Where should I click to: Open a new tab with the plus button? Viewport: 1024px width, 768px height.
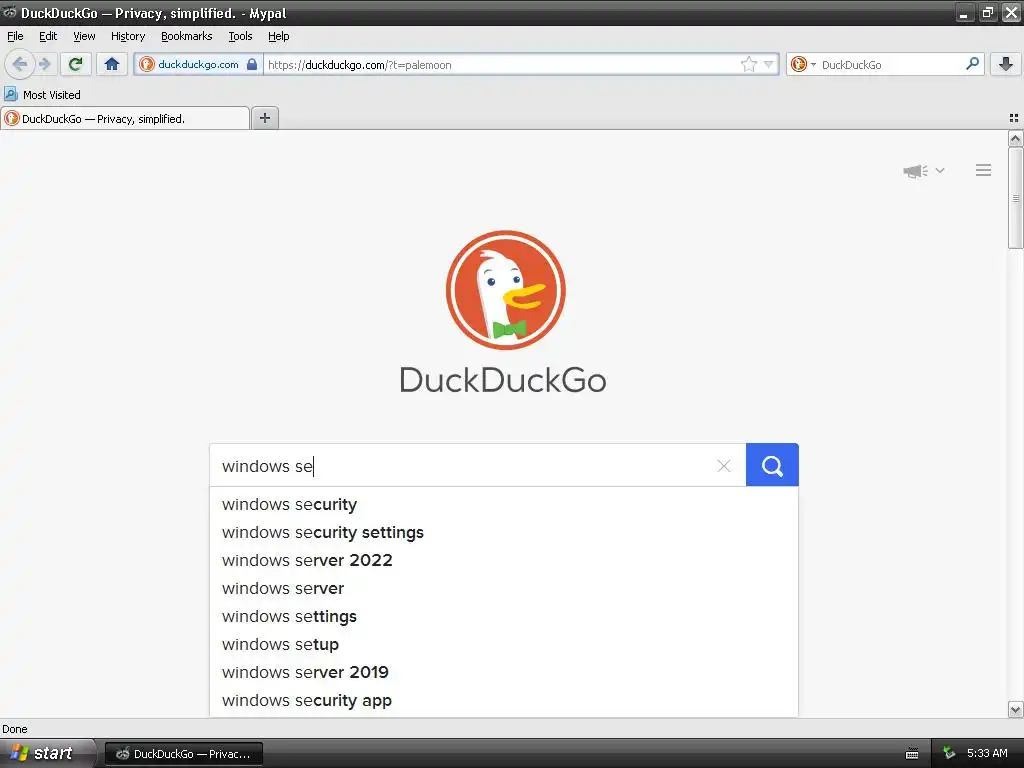point(264,118)
